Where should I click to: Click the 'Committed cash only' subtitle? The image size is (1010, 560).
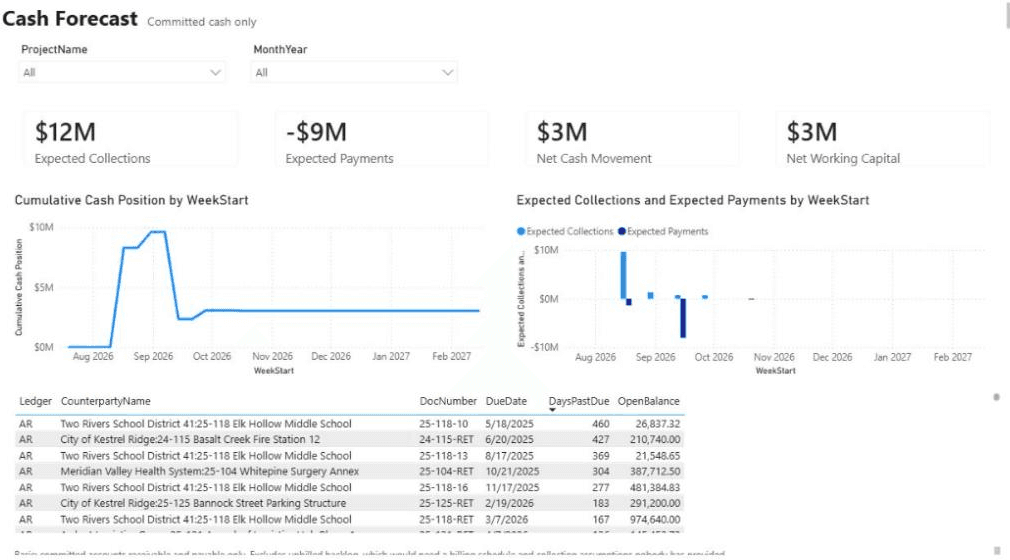click(202, 22)
